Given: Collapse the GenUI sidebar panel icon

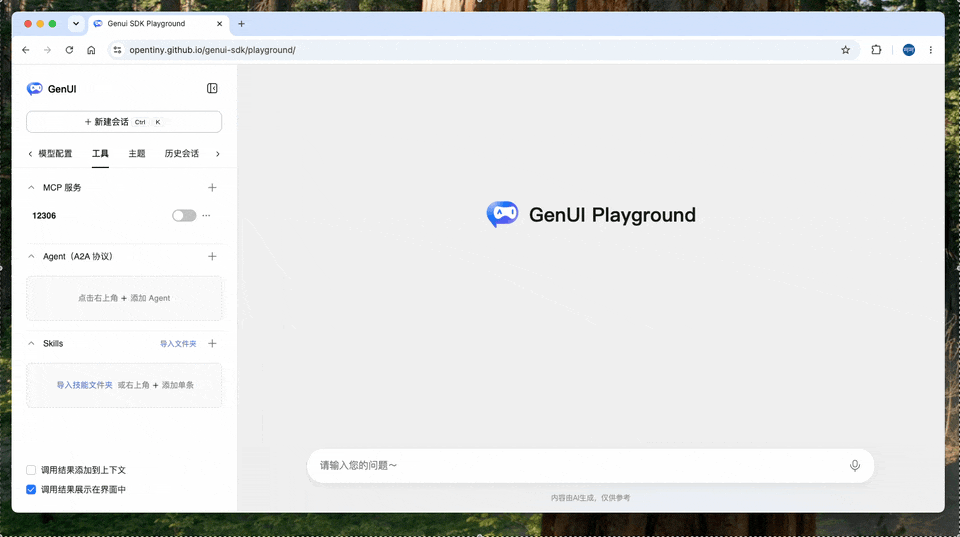Looking at the screenshot, I should 212,88.
